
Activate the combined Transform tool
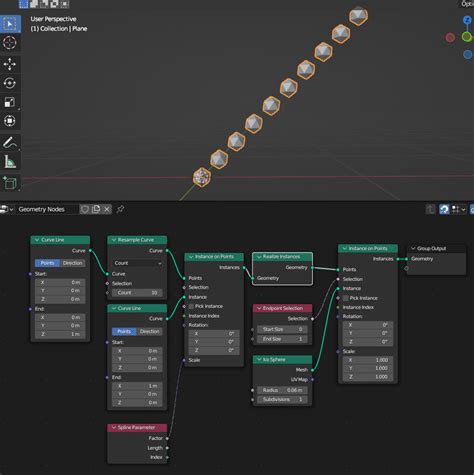point(10,121)
